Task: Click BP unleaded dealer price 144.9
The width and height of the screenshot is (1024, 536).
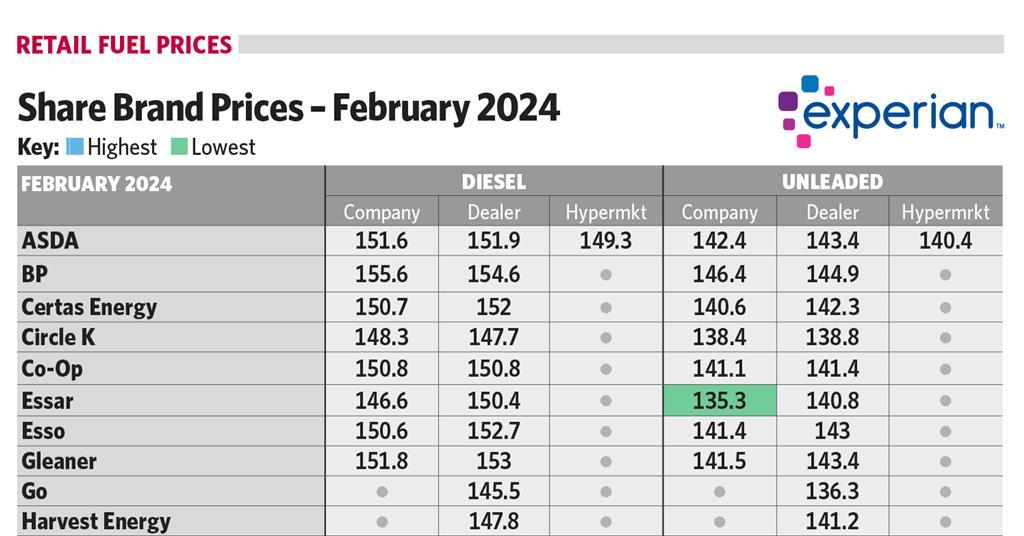Action: tap(832, 274)
